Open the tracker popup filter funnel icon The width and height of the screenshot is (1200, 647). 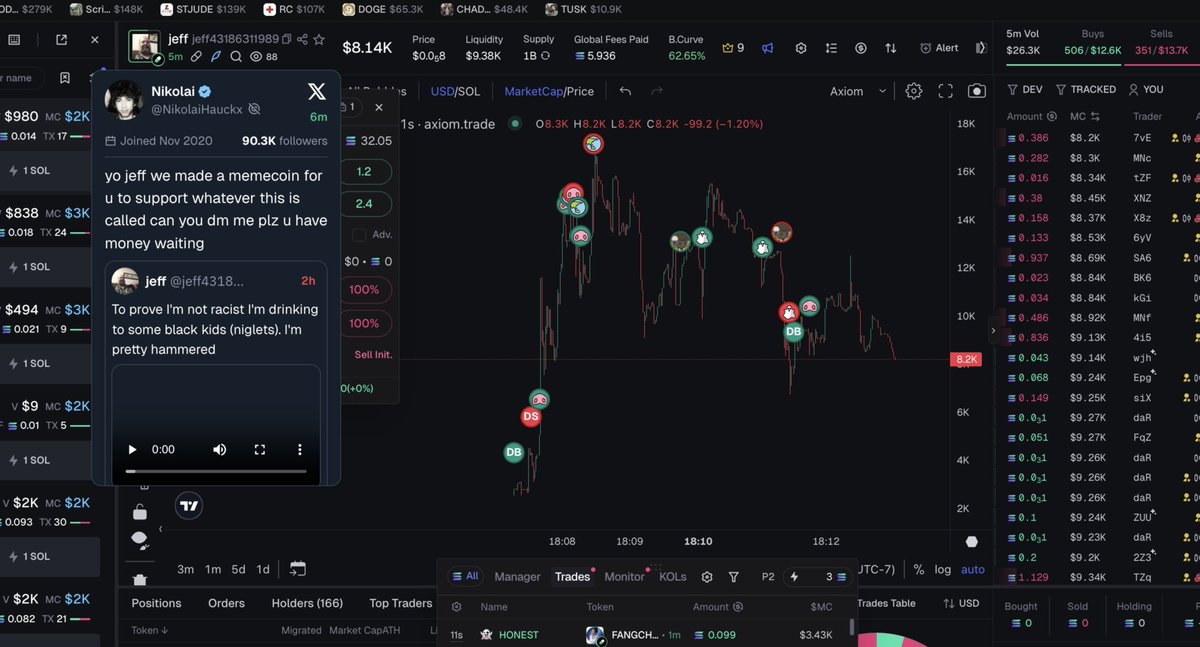733,577
